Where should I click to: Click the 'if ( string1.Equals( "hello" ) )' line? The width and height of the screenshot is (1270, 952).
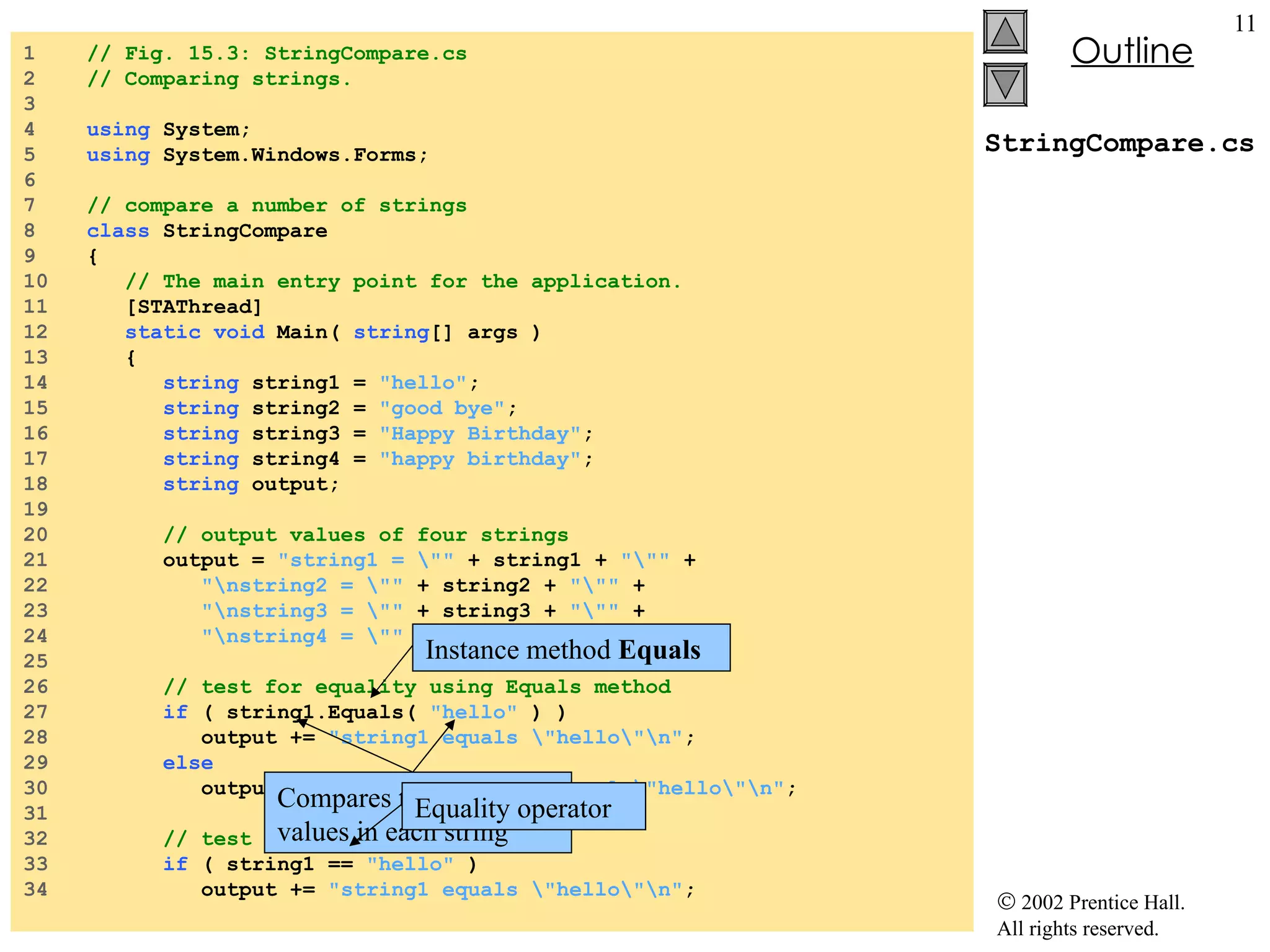pos(365,713)
